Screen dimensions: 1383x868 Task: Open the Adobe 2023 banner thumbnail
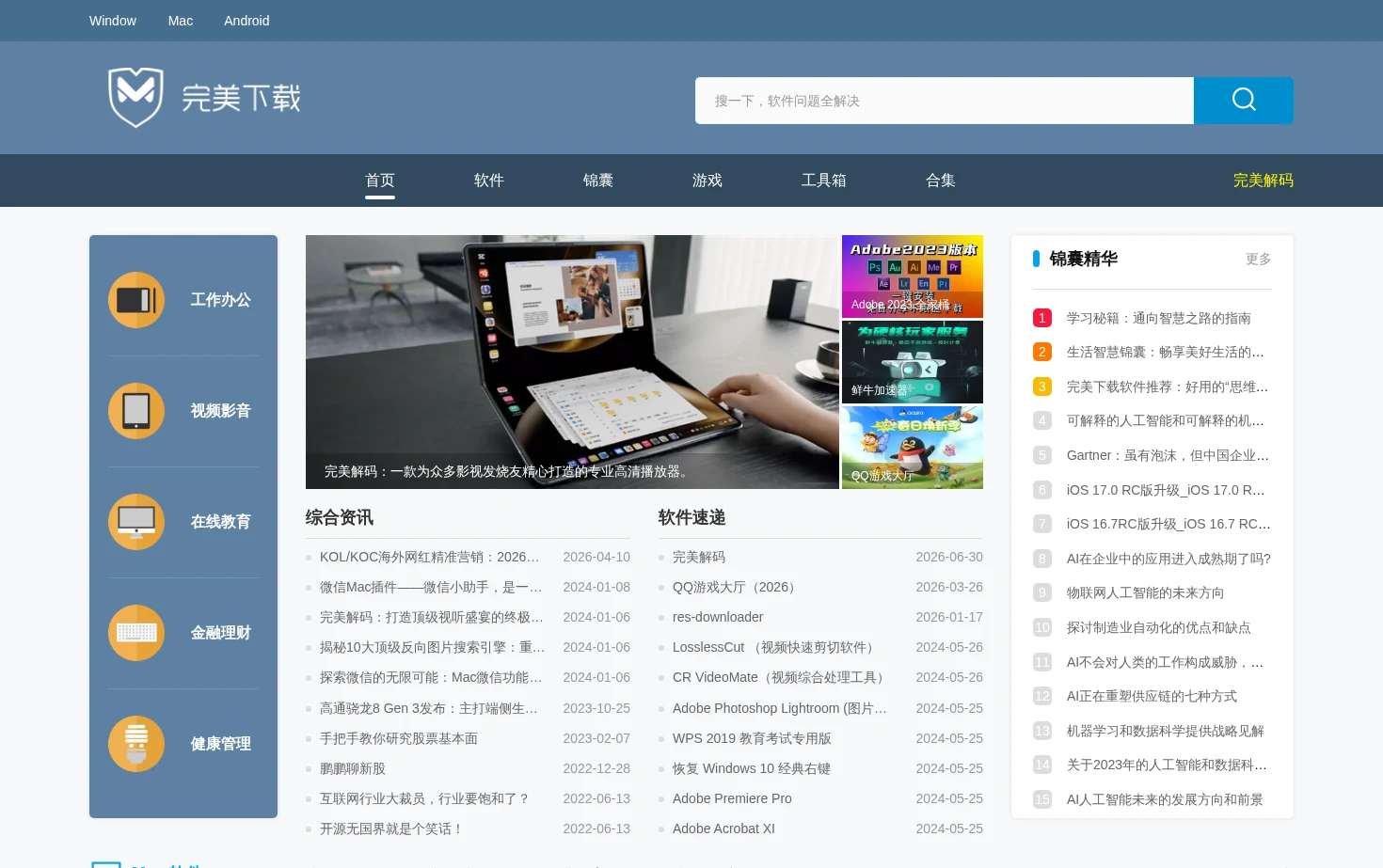(913, 276)
